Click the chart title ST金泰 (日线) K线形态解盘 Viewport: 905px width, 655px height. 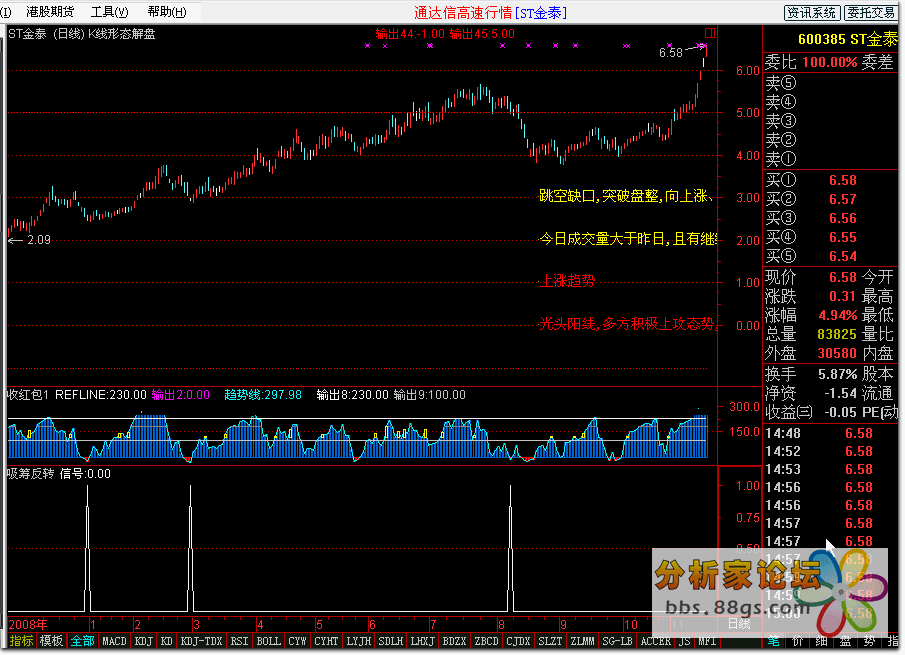[x=81, y=34]
